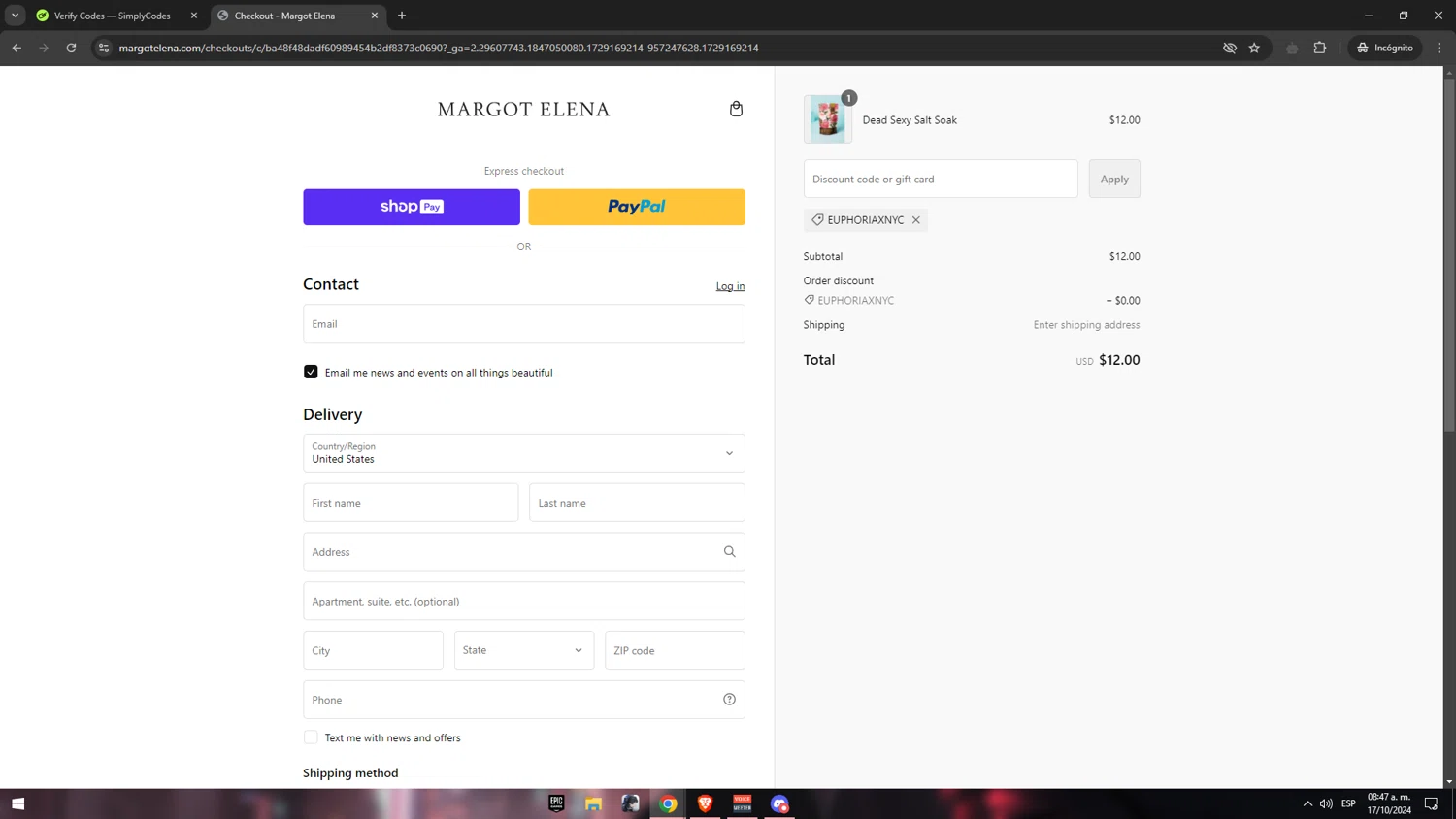The width and height of the screenshot is (1456, 819).
Task: Close the Verify Codes — SimplyCodes tab
Action: [194, 16]
